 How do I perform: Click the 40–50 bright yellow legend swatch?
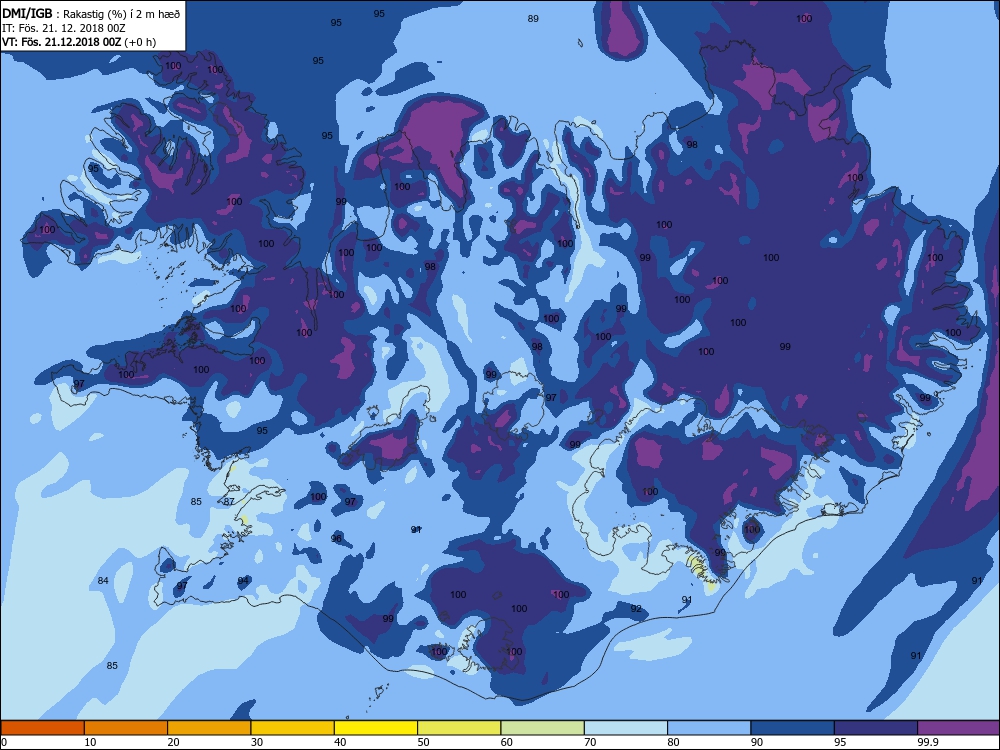(376, 728)
